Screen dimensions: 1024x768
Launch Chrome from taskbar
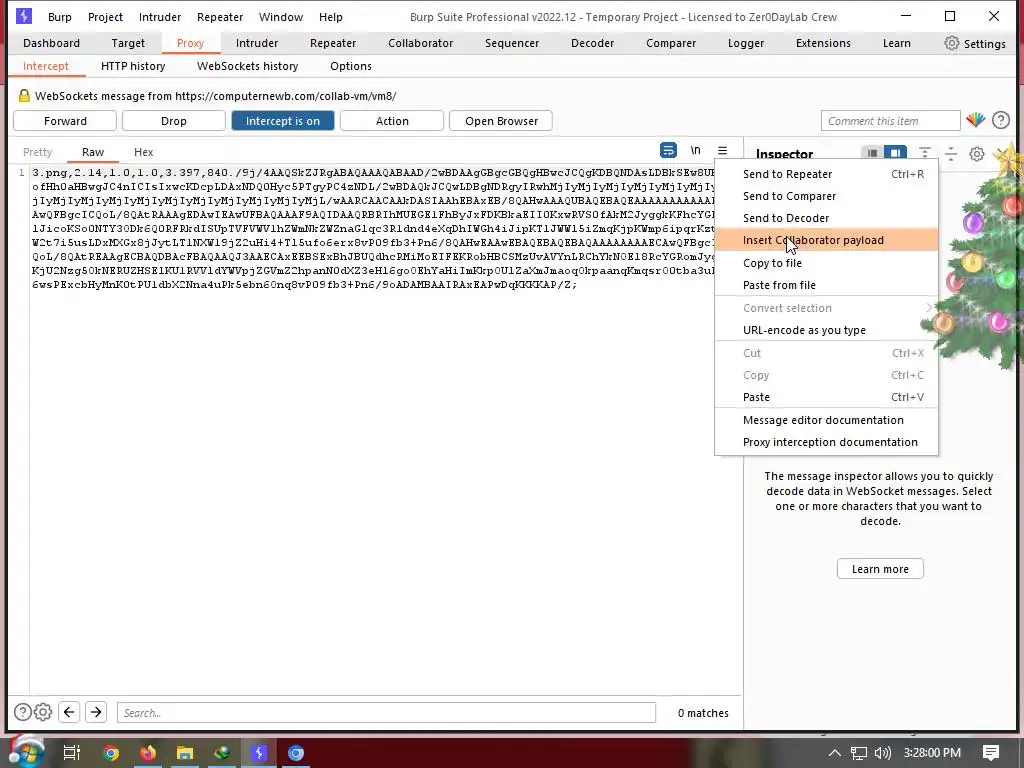111,753
